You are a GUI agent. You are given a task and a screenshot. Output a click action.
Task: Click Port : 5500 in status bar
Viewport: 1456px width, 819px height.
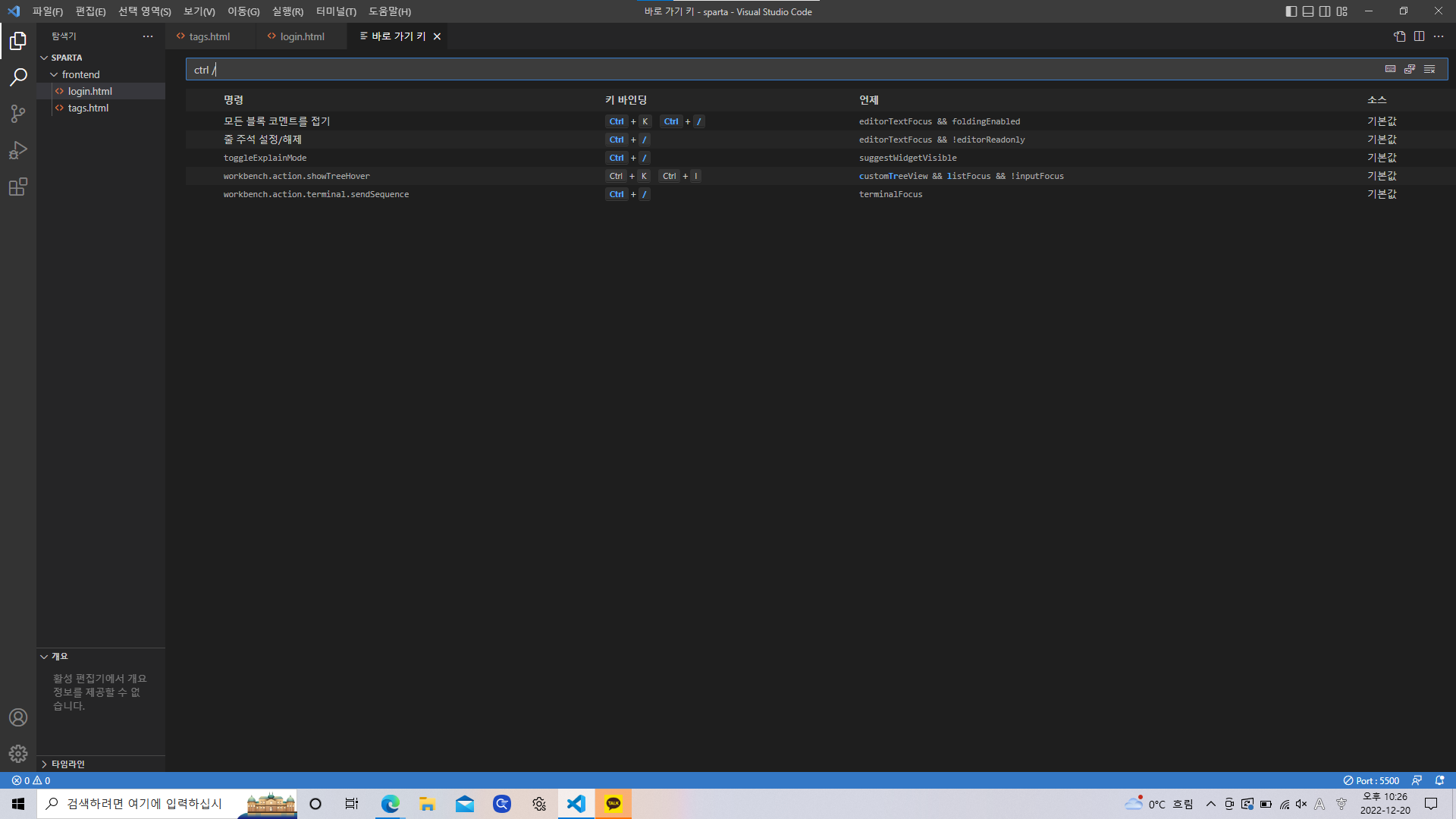tap(1371, 780)
